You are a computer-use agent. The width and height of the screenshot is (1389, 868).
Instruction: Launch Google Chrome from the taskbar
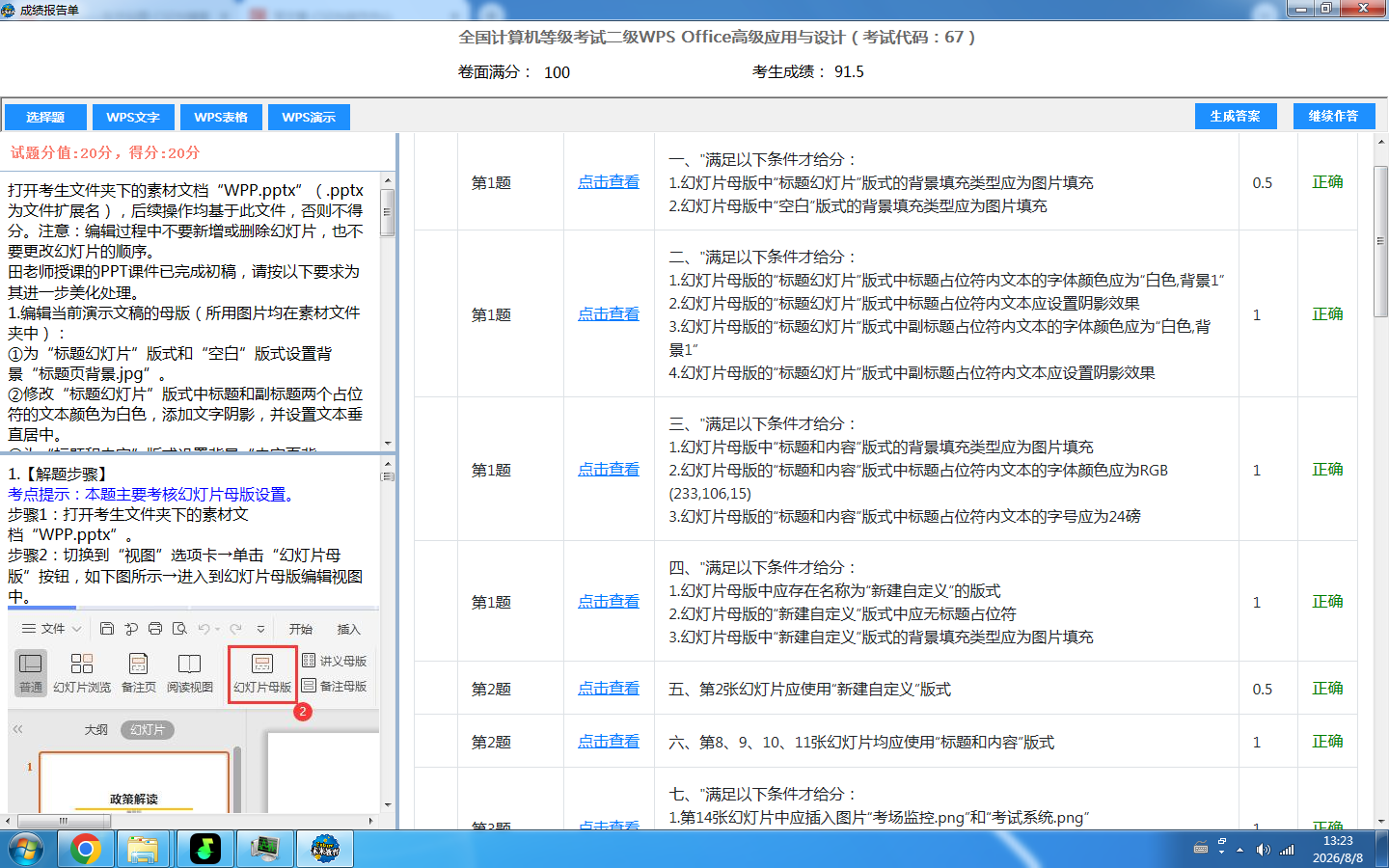(x=86, y=850)
